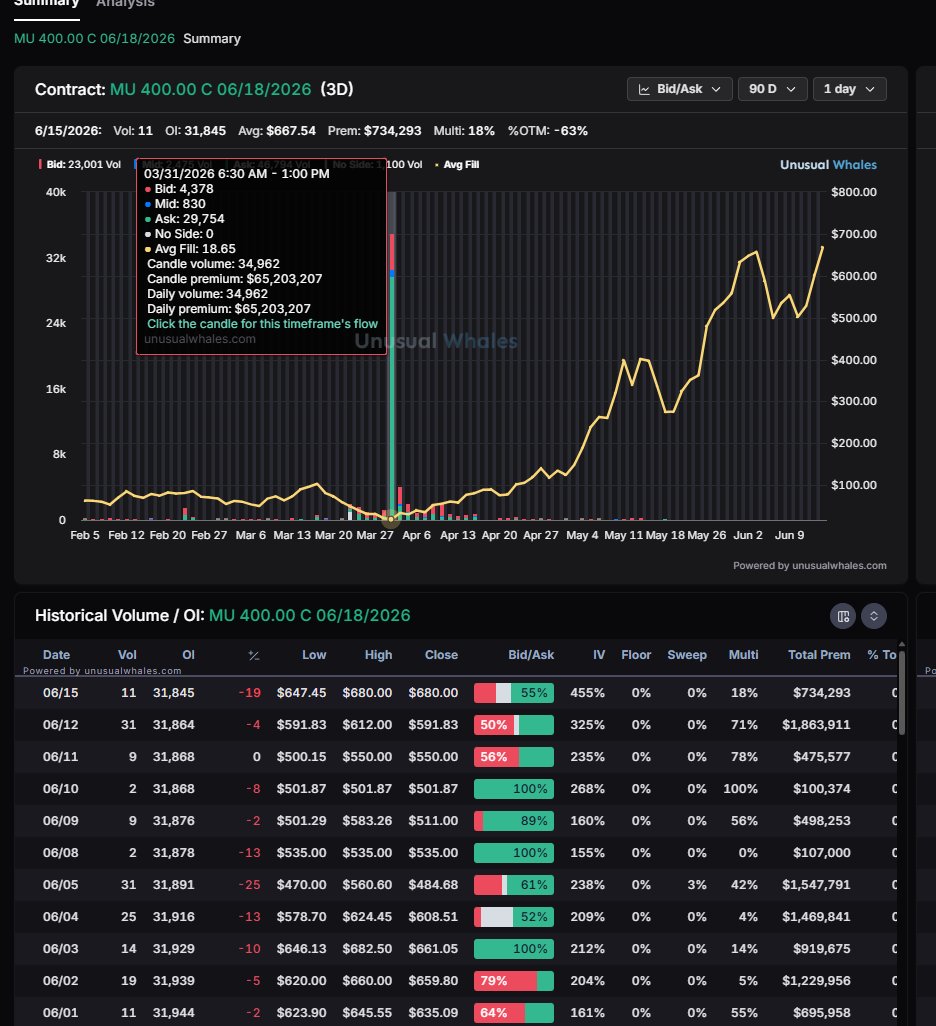The height and width of the screenshot is (1026, 936).
Task: Click the tall Mar 31 volume candle
Action: click(x=392, y=376)
